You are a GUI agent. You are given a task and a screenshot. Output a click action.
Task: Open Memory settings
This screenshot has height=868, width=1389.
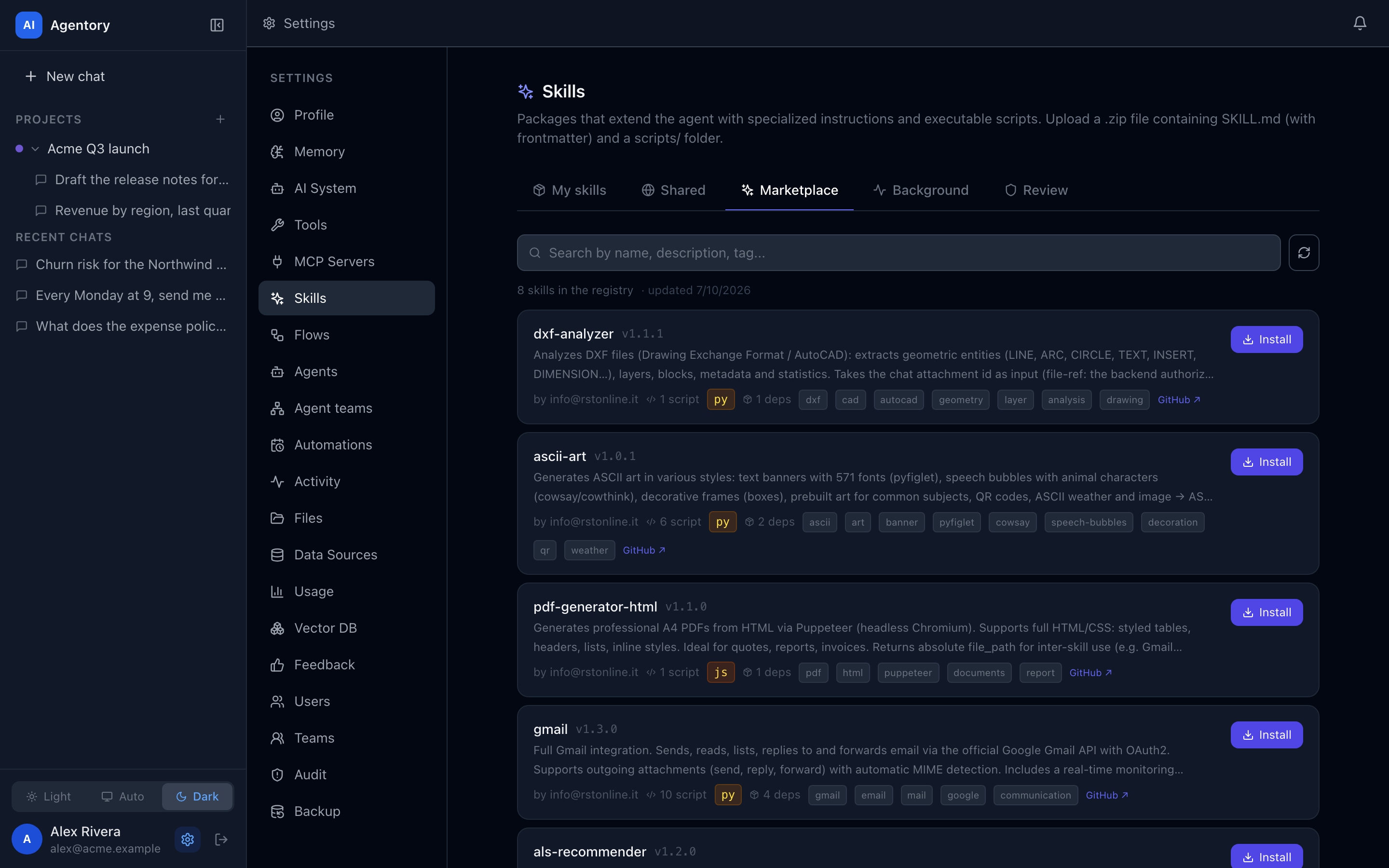pyautogui.click(x=347, y=151)
